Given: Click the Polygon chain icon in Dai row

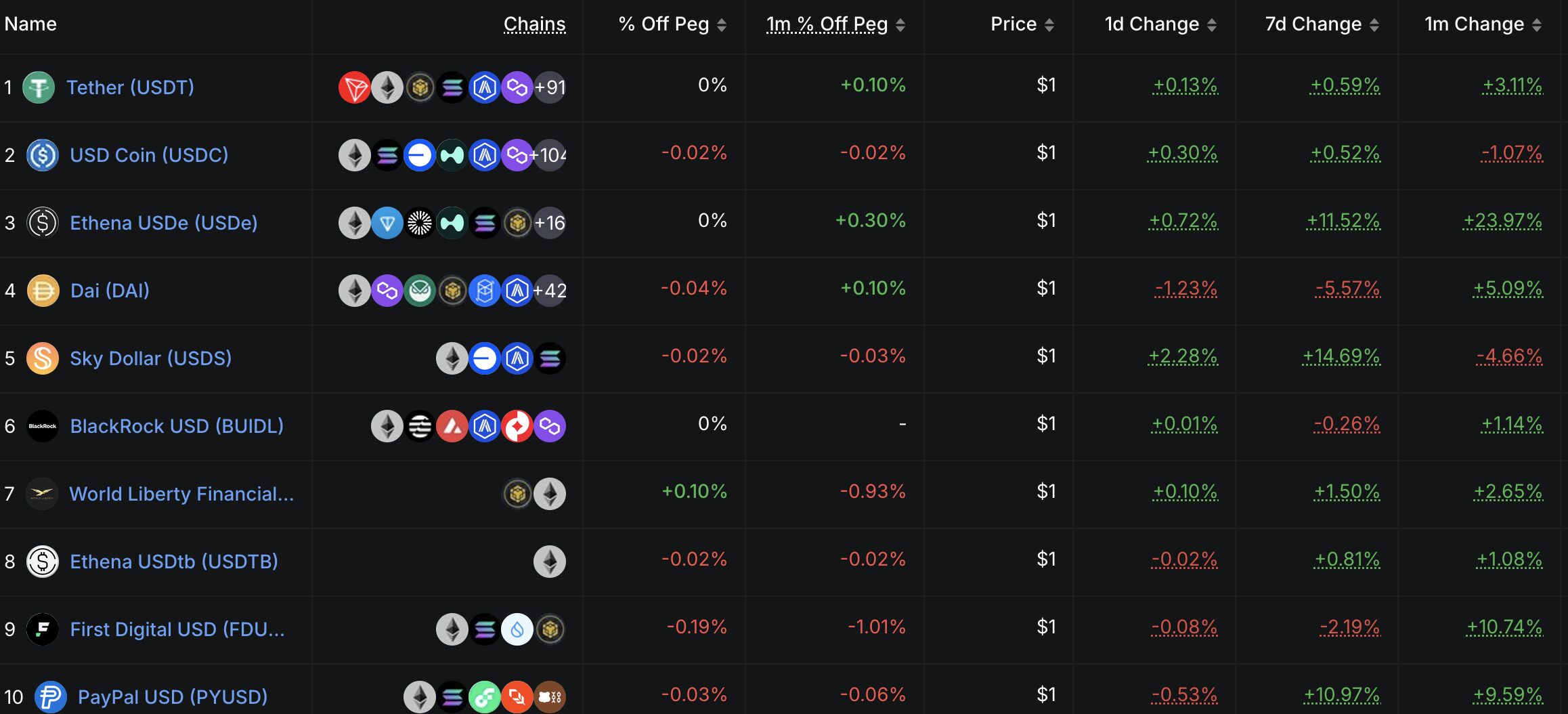Looking at the screenshot, I should coord(387,291).
